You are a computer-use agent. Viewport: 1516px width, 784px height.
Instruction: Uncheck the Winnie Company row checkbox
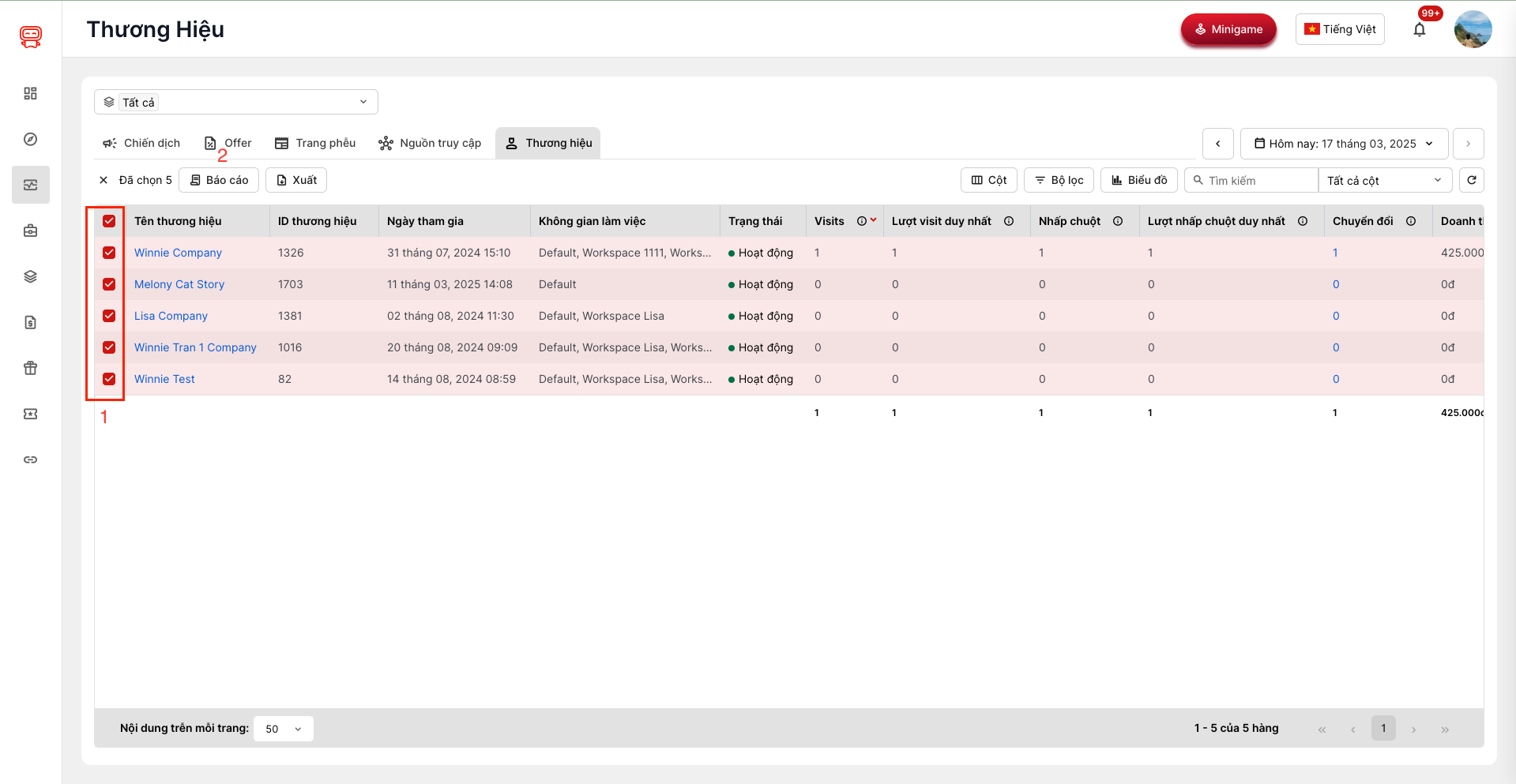click(109, 253)
